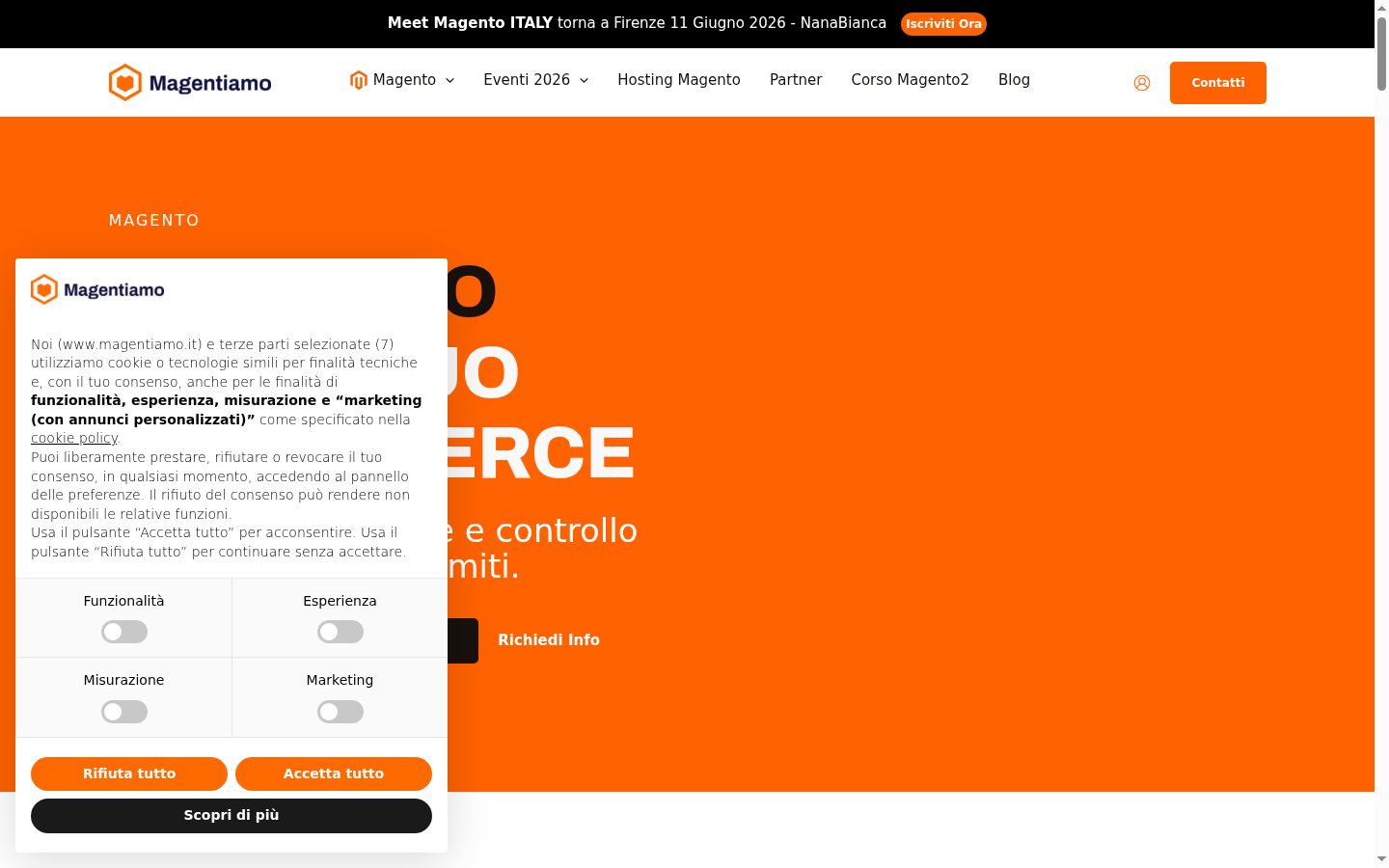
Task: Open the cookie policy link
Action: 74,438
